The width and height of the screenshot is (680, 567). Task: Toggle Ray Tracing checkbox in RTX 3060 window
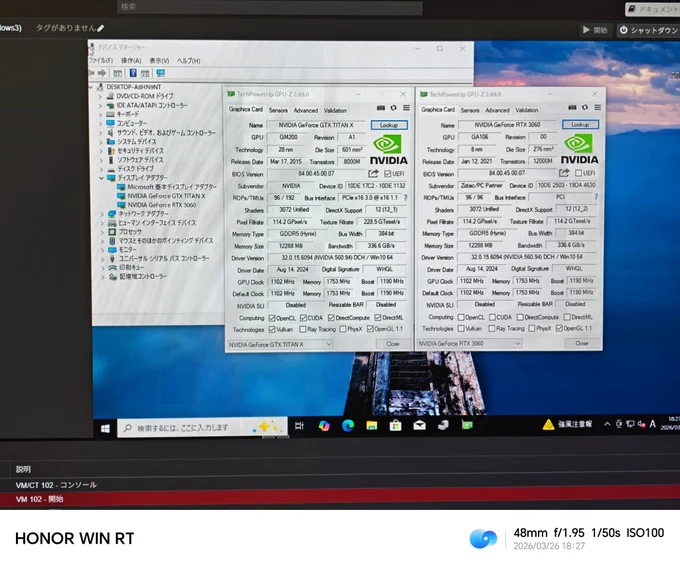coord(491,329)
